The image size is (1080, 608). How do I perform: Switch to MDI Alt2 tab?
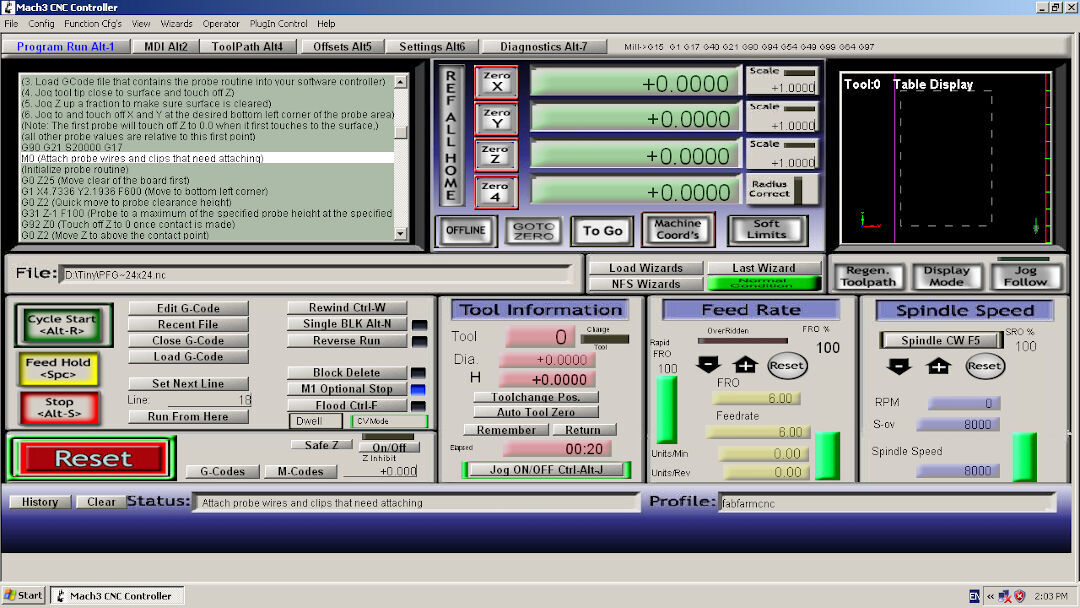point(165,46)
